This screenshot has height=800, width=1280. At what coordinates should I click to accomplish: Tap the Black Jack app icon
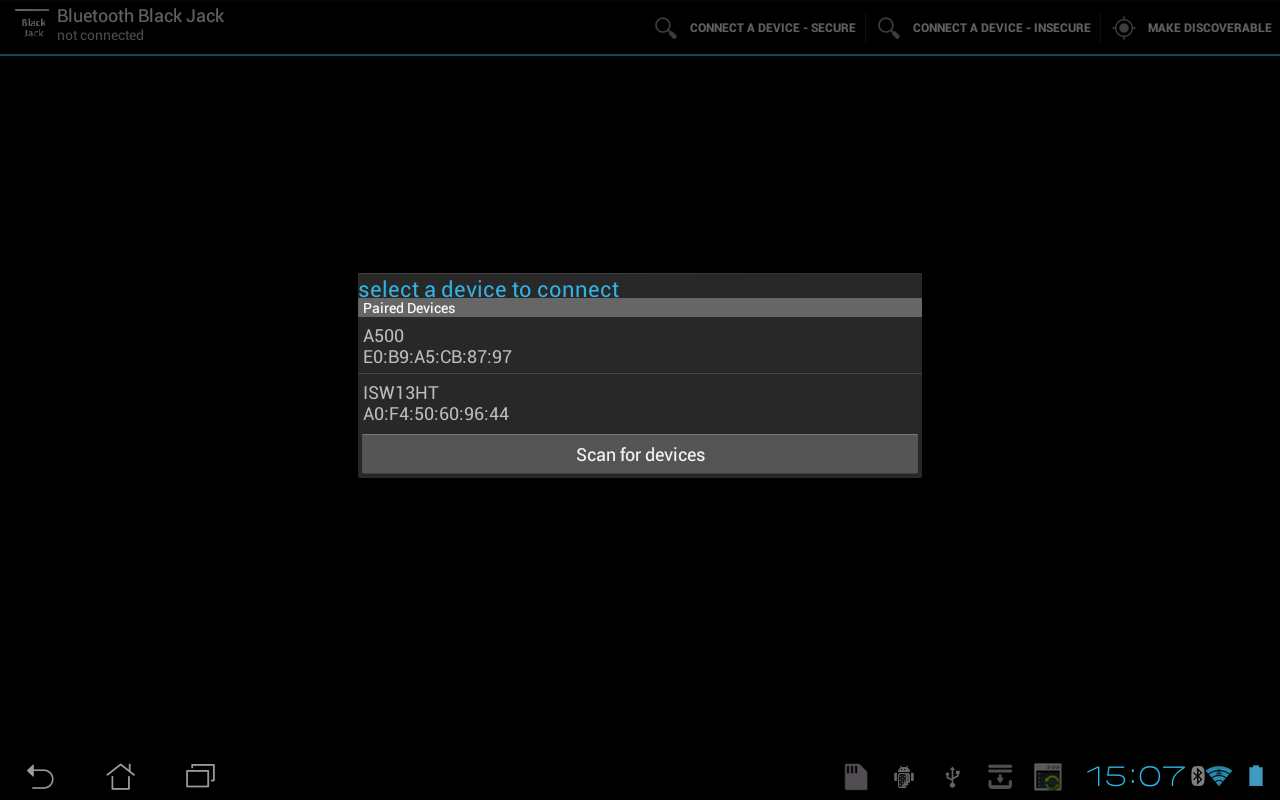coord(33,26)
